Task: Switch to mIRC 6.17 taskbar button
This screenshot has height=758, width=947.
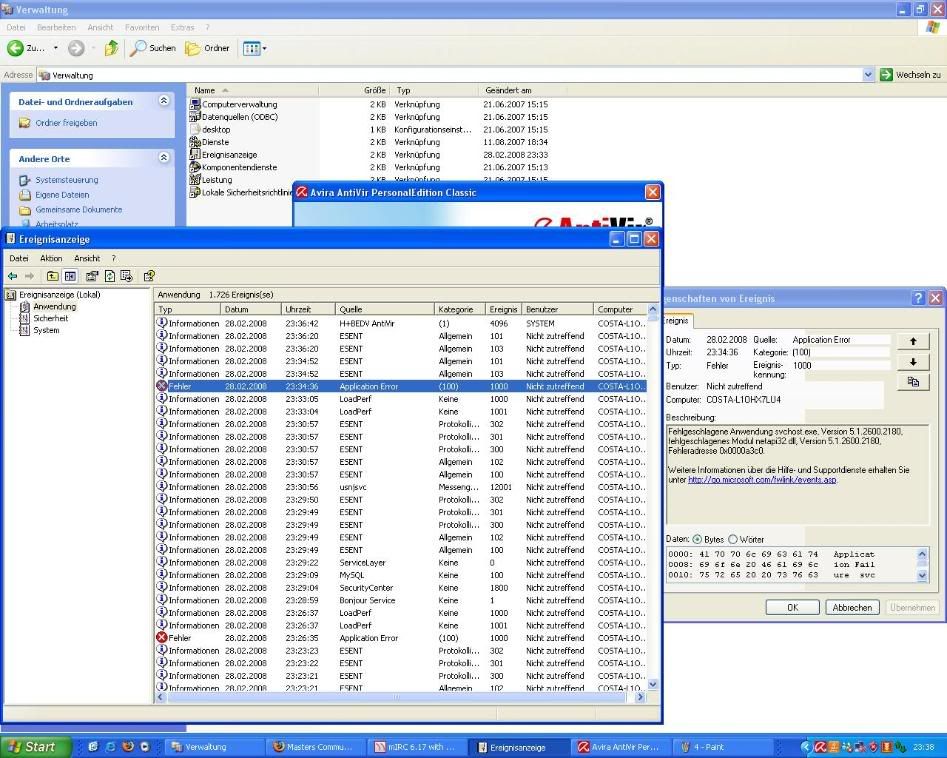Action: [x=417, y=747]
